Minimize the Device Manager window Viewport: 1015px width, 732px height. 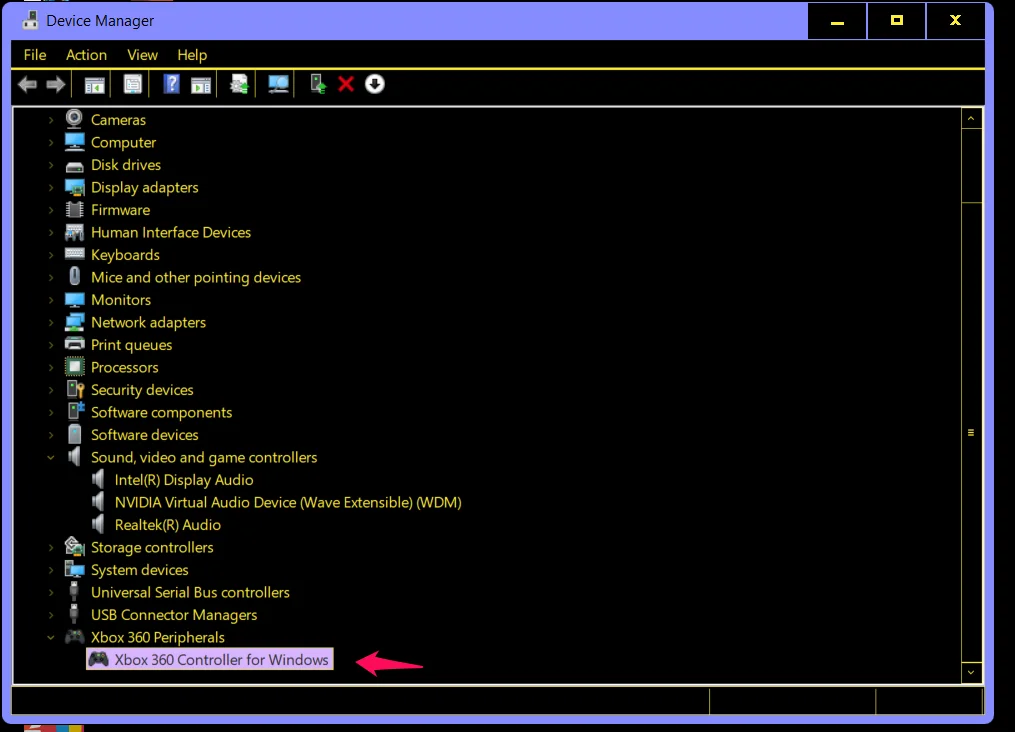[x=837, y=21]
